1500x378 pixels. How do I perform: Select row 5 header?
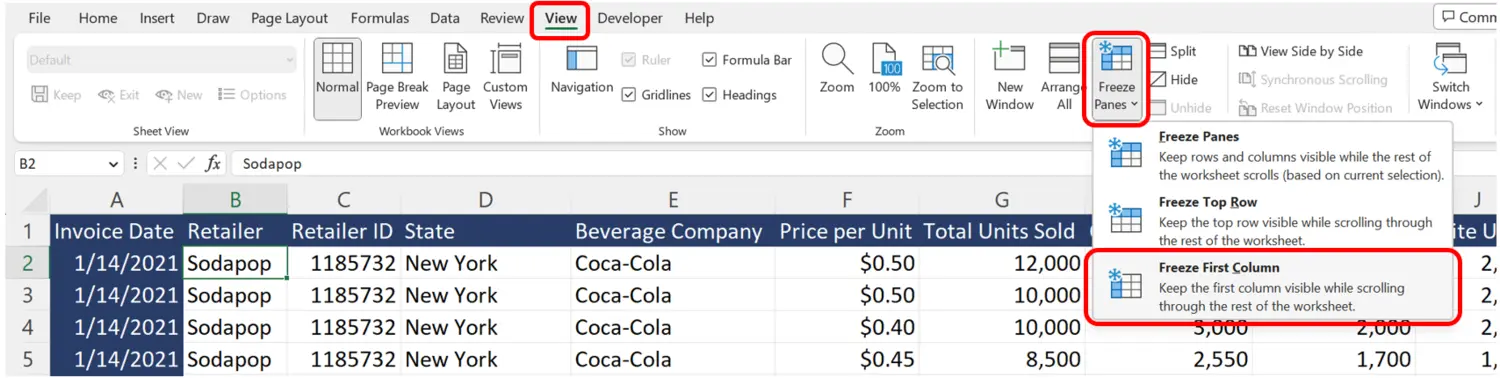point(27,359)
